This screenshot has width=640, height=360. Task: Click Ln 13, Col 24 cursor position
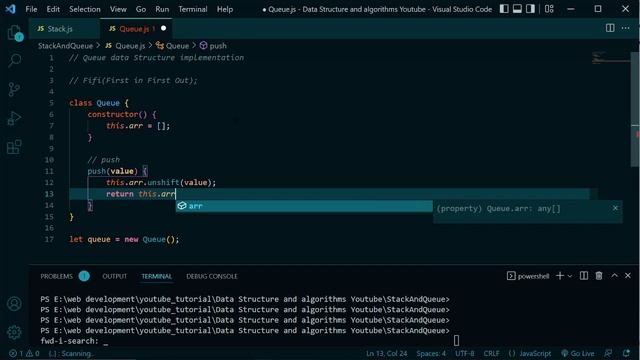click(x=386, y=353)
